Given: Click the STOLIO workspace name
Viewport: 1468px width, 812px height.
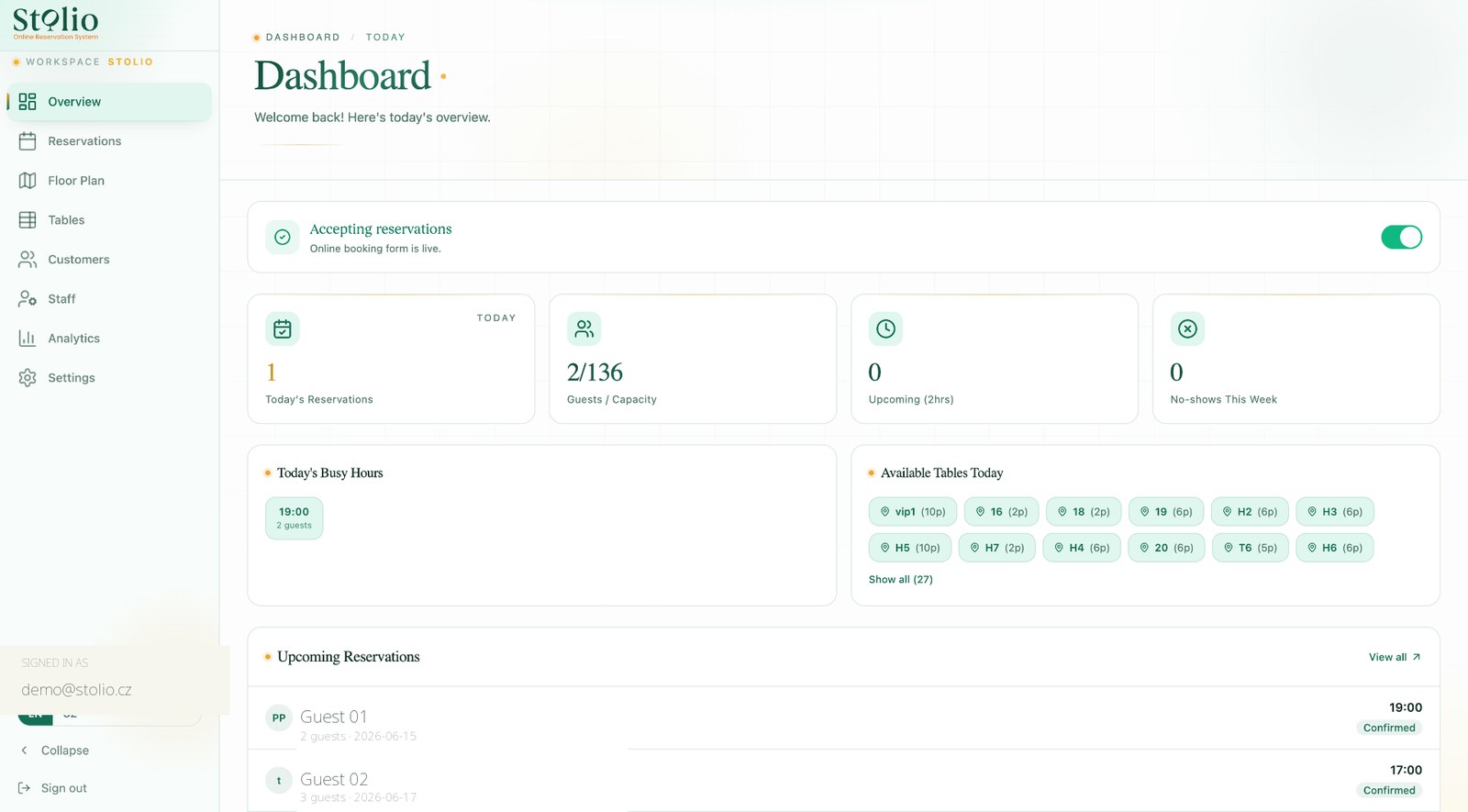Looking at the screenshot, I should (x=130, y=62).
